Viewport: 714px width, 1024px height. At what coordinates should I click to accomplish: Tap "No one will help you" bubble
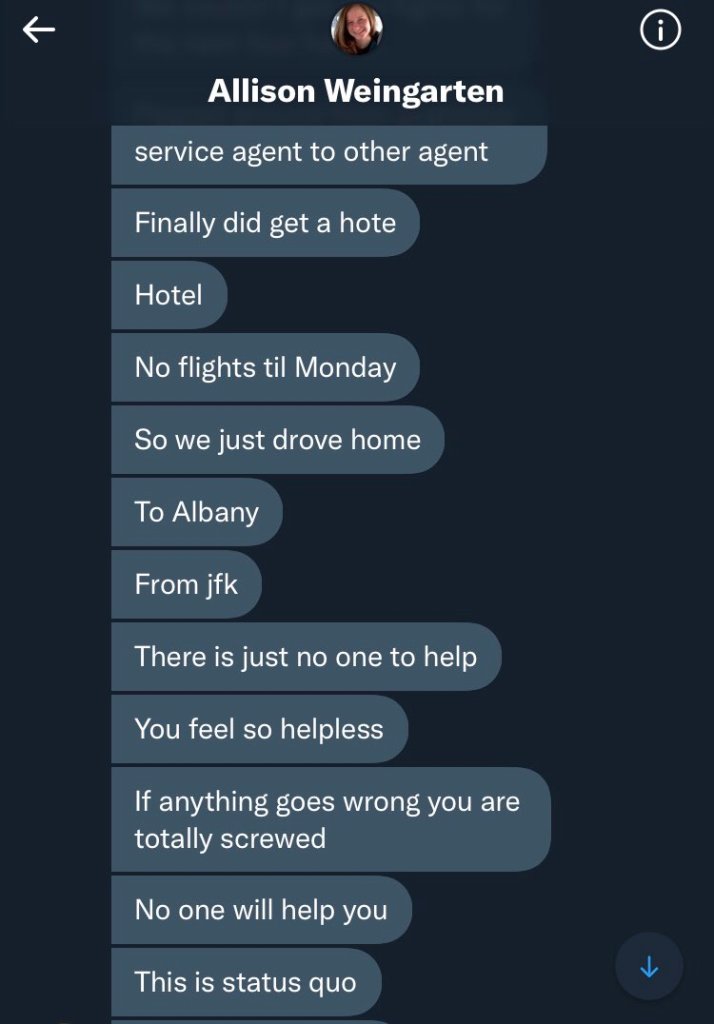point(261,910)
